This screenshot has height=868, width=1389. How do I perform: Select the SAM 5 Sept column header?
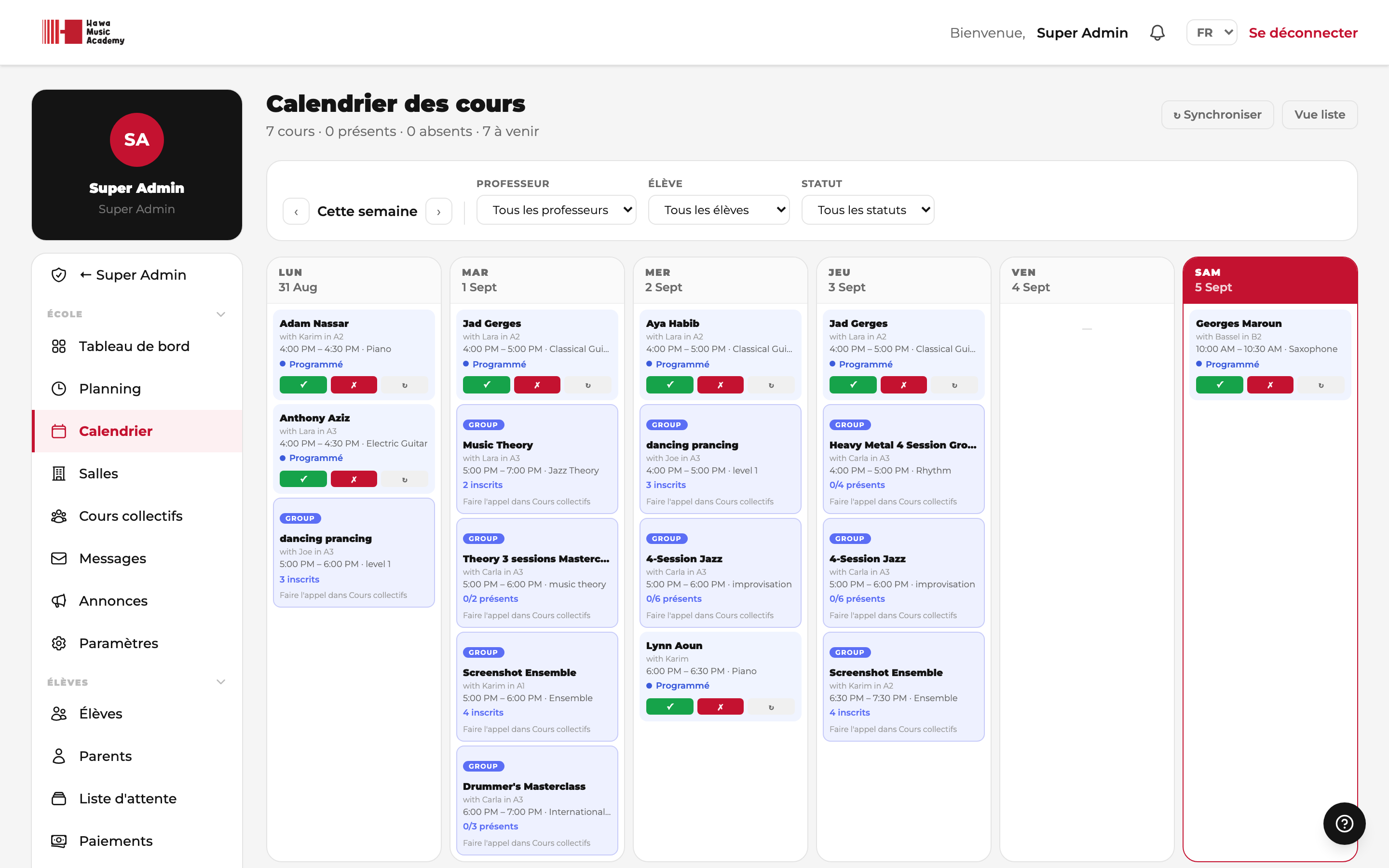point(1270,280)
